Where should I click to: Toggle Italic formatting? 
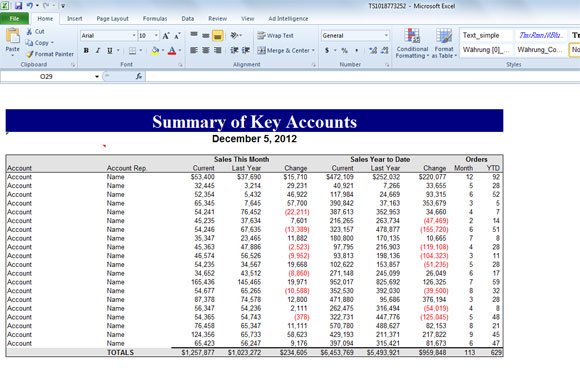(98, 50)
